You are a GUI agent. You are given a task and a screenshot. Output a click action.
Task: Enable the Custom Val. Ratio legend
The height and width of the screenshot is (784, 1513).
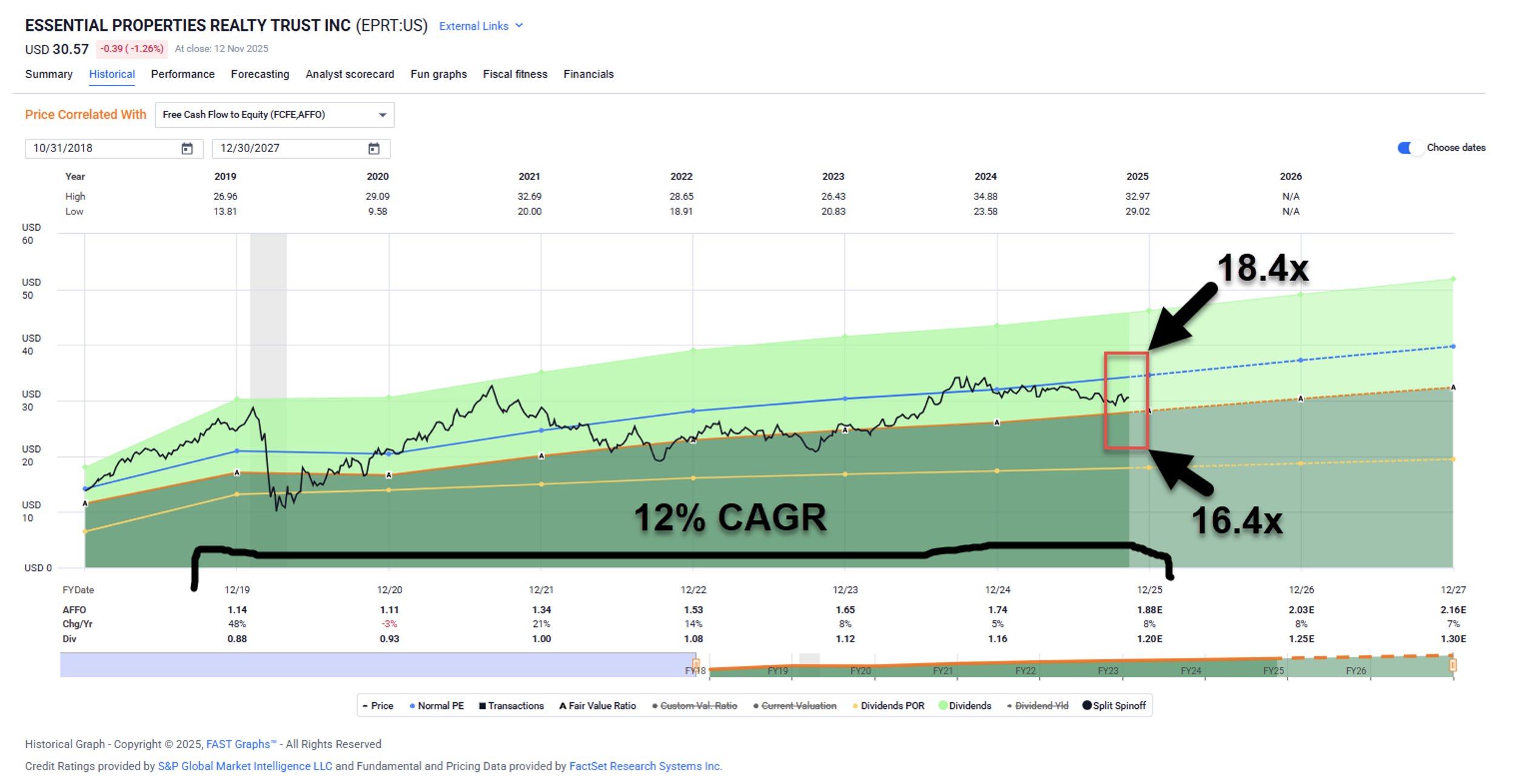click(698, 706)
